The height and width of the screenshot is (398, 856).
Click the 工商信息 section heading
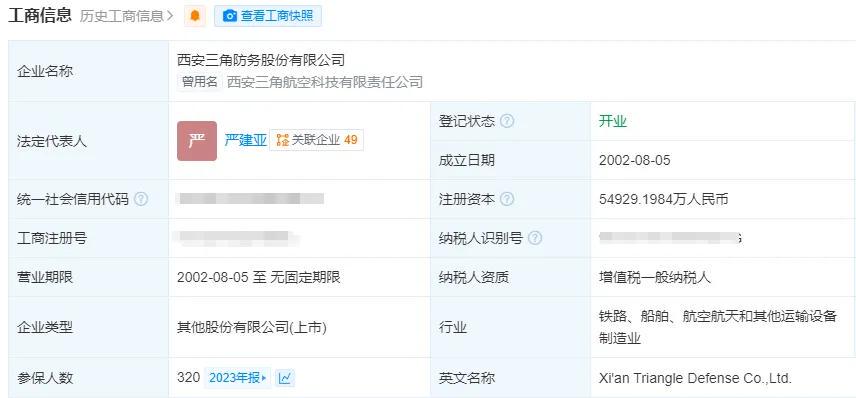point(40,15)
